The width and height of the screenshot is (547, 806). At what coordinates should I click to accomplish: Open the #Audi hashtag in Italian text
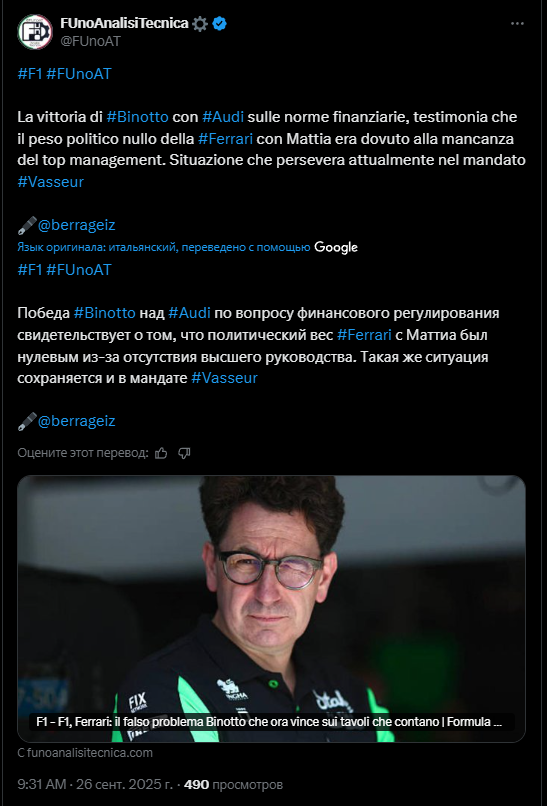[x=223, y=117]
